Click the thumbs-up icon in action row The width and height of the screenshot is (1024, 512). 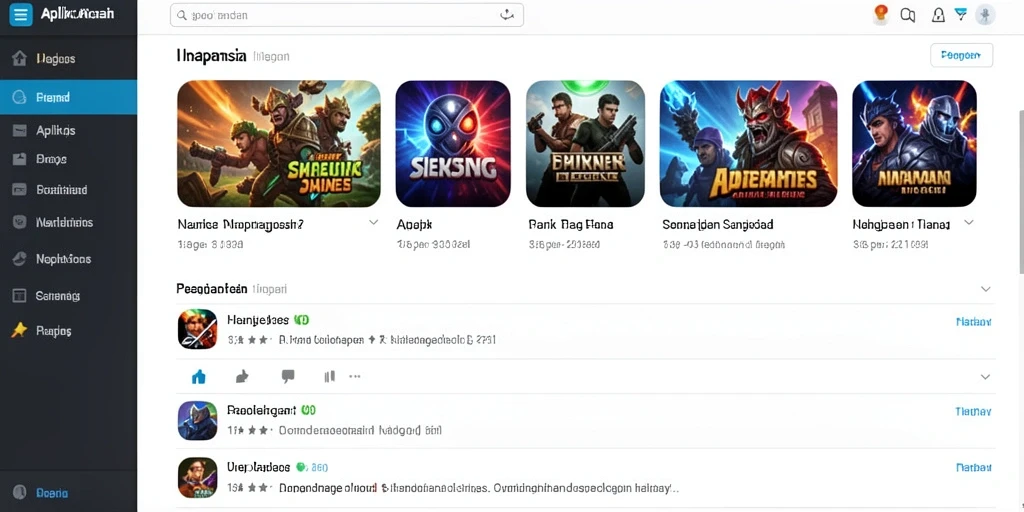click(x=242, y=376)
